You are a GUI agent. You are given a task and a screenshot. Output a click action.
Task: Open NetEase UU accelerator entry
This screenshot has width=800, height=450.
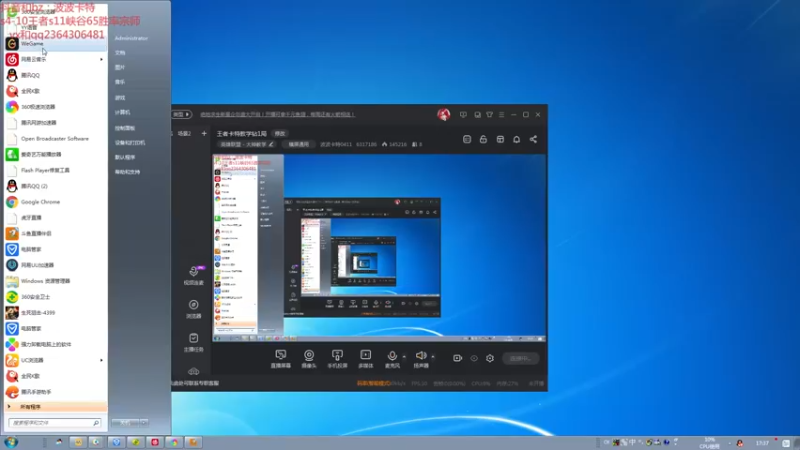55,265
